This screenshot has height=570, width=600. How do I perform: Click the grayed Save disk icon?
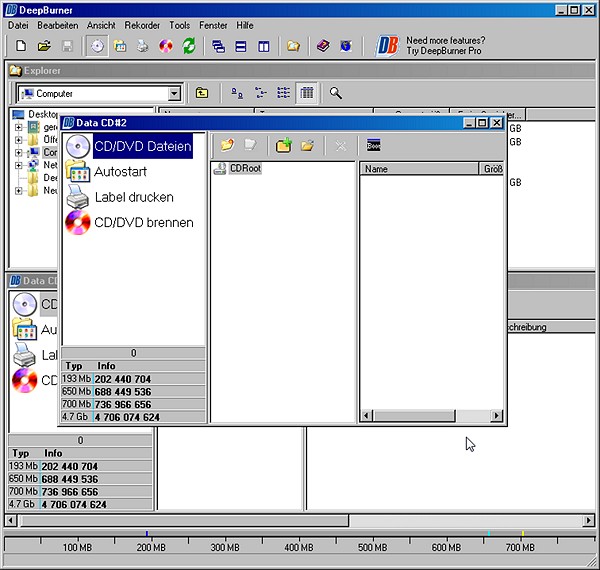[67, 46]
